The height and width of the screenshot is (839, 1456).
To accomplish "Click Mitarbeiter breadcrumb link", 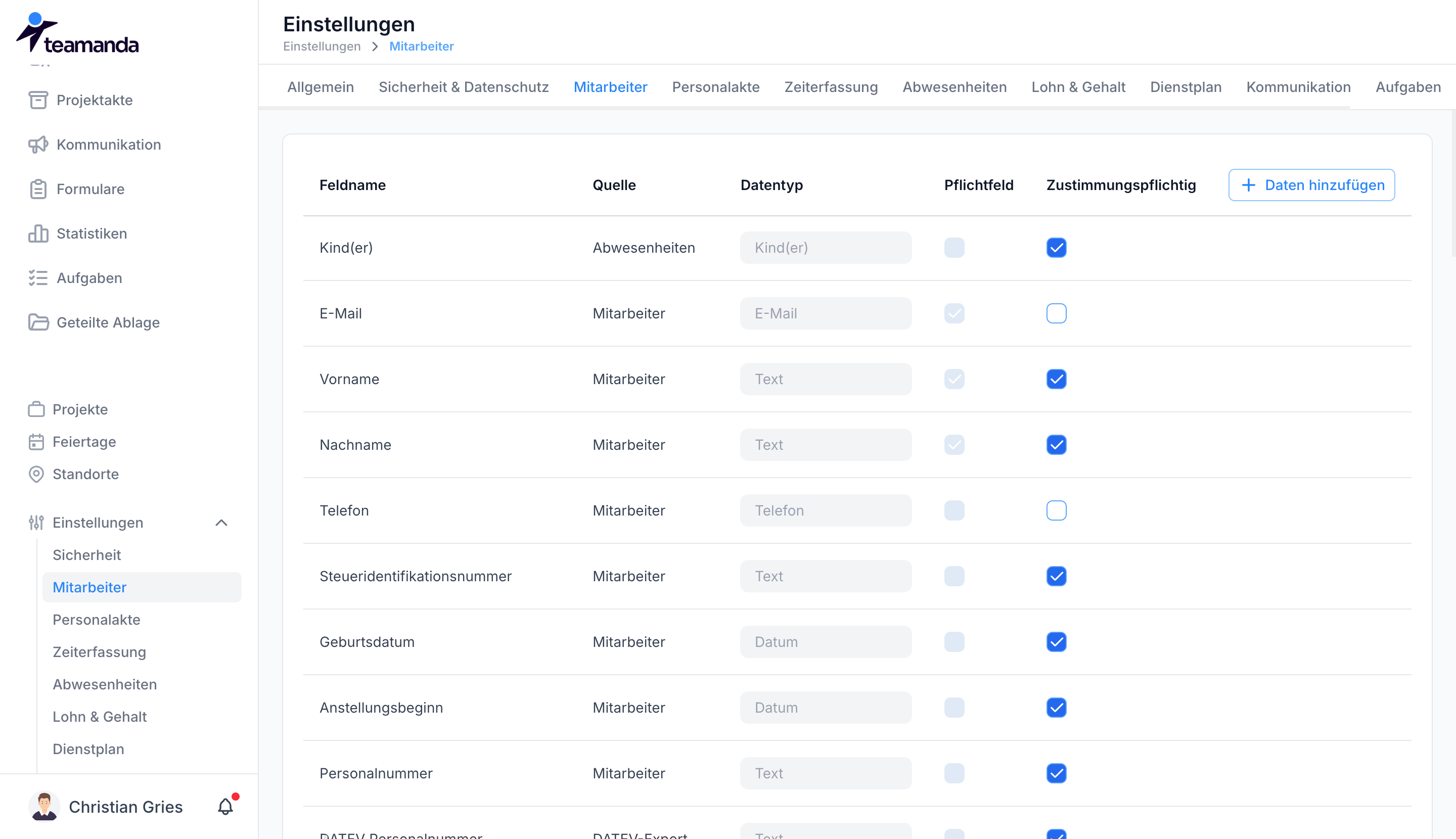I will click(421, 46).
